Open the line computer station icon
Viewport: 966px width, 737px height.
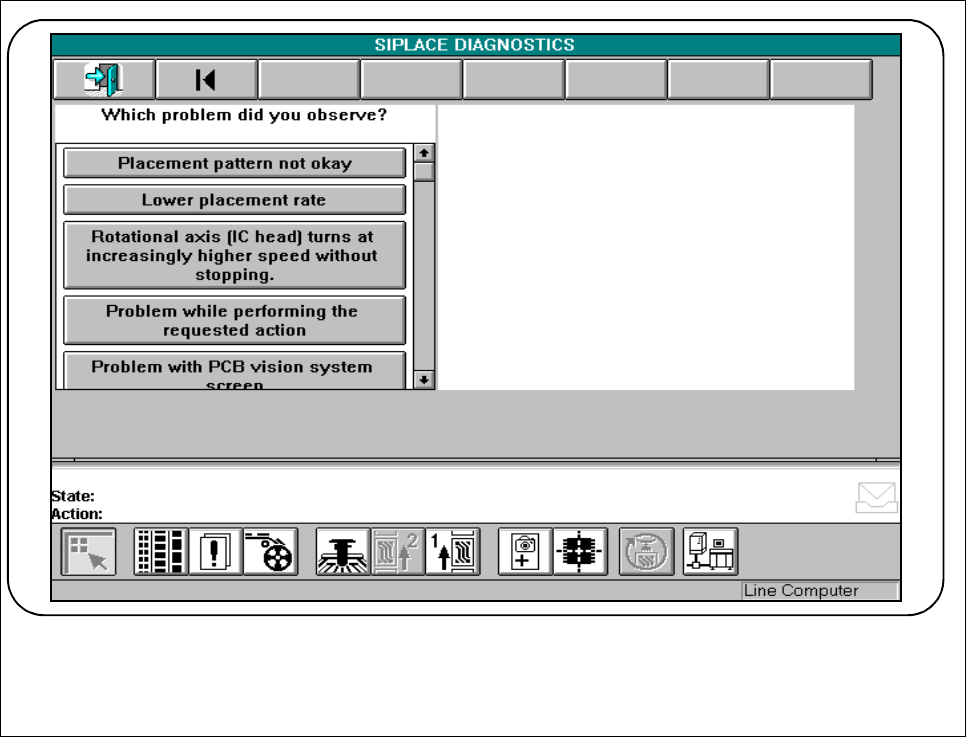710,552
